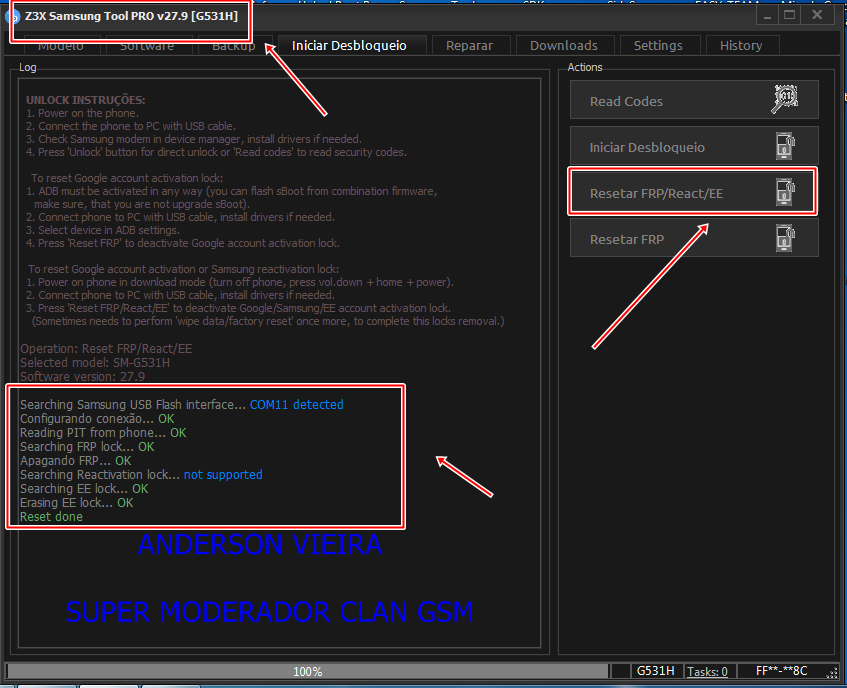Click 'Selected model: SM-G531H' log line
The height and width of the screenshot is (688, 847).
point(95,362)
